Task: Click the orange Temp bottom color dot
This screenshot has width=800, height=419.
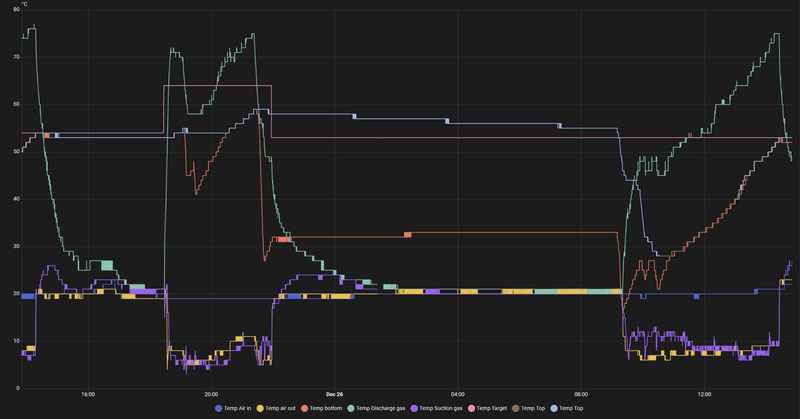Action: click(x=305, y=408)
